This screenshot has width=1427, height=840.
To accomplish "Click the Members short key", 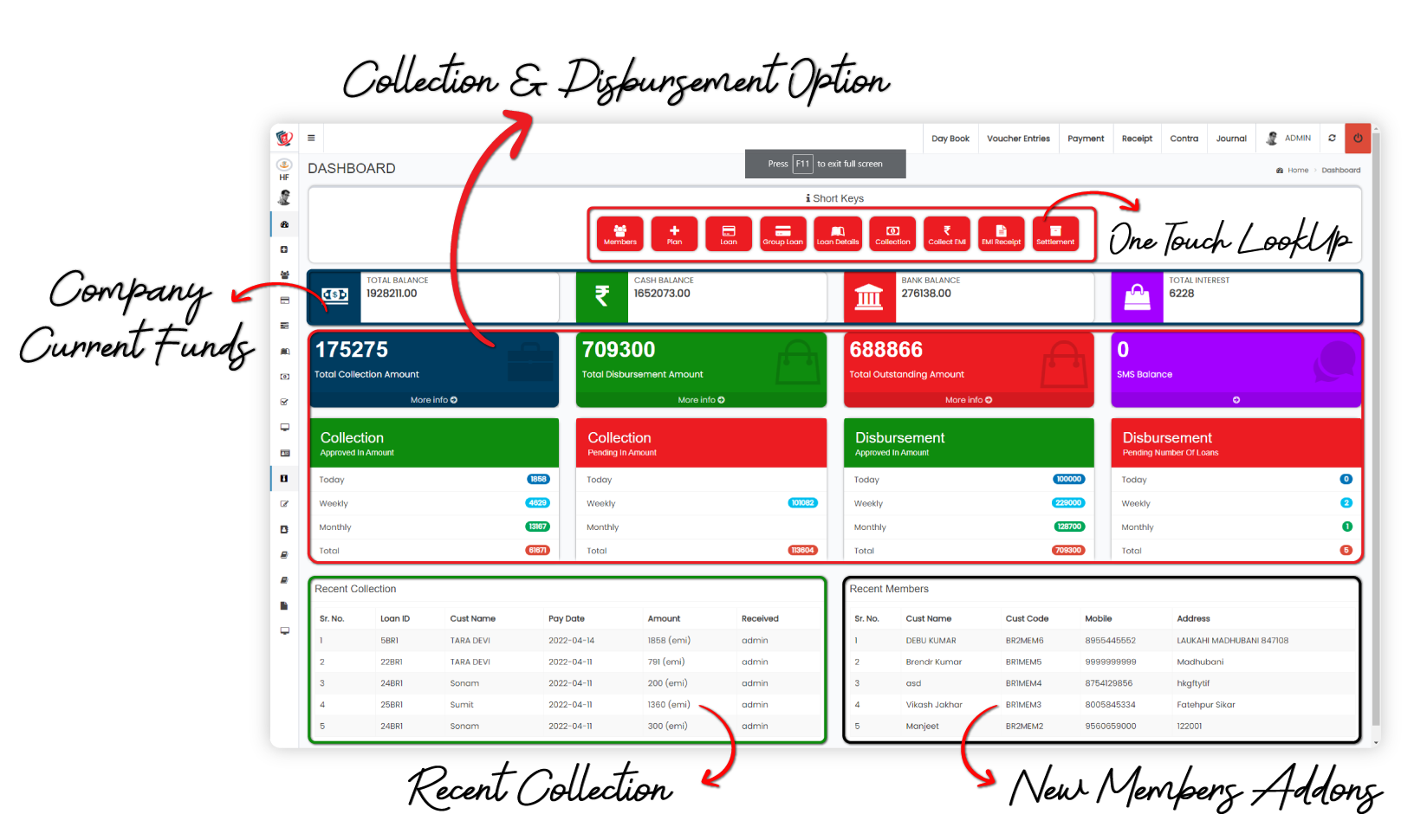I will pos(619,234).
